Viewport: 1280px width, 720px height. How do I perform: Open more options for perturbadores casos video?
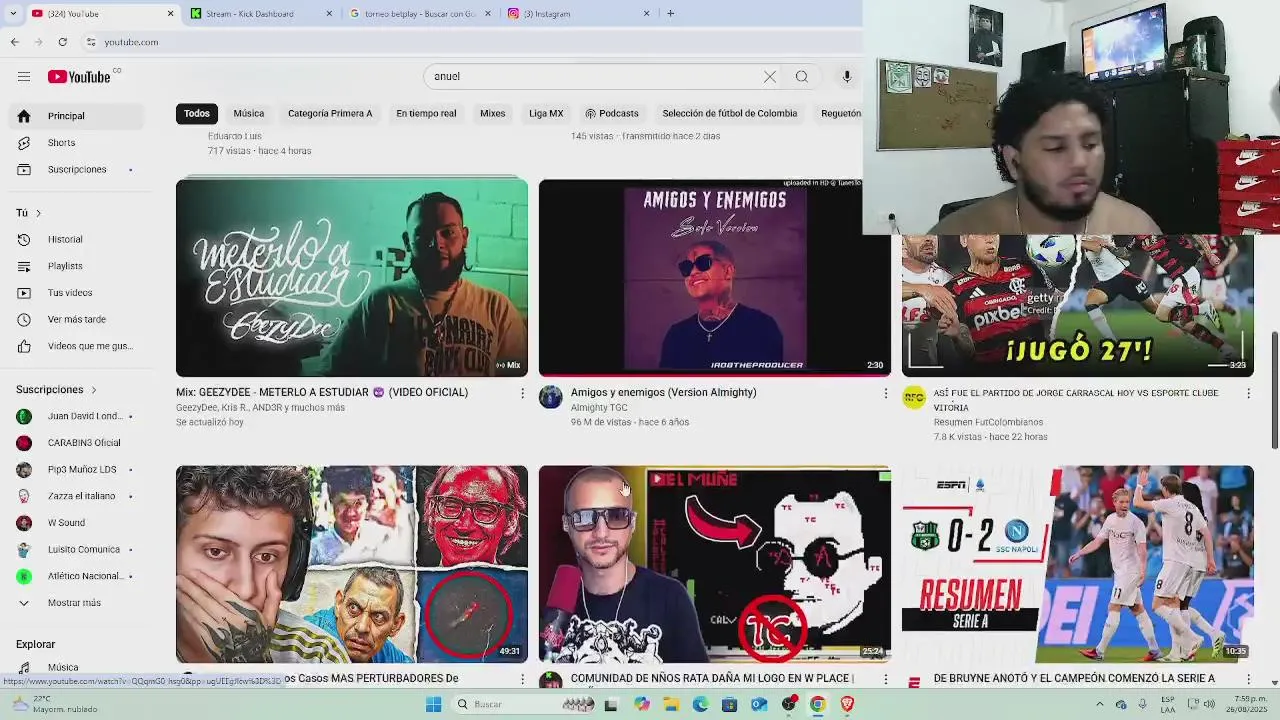[522, 679]
